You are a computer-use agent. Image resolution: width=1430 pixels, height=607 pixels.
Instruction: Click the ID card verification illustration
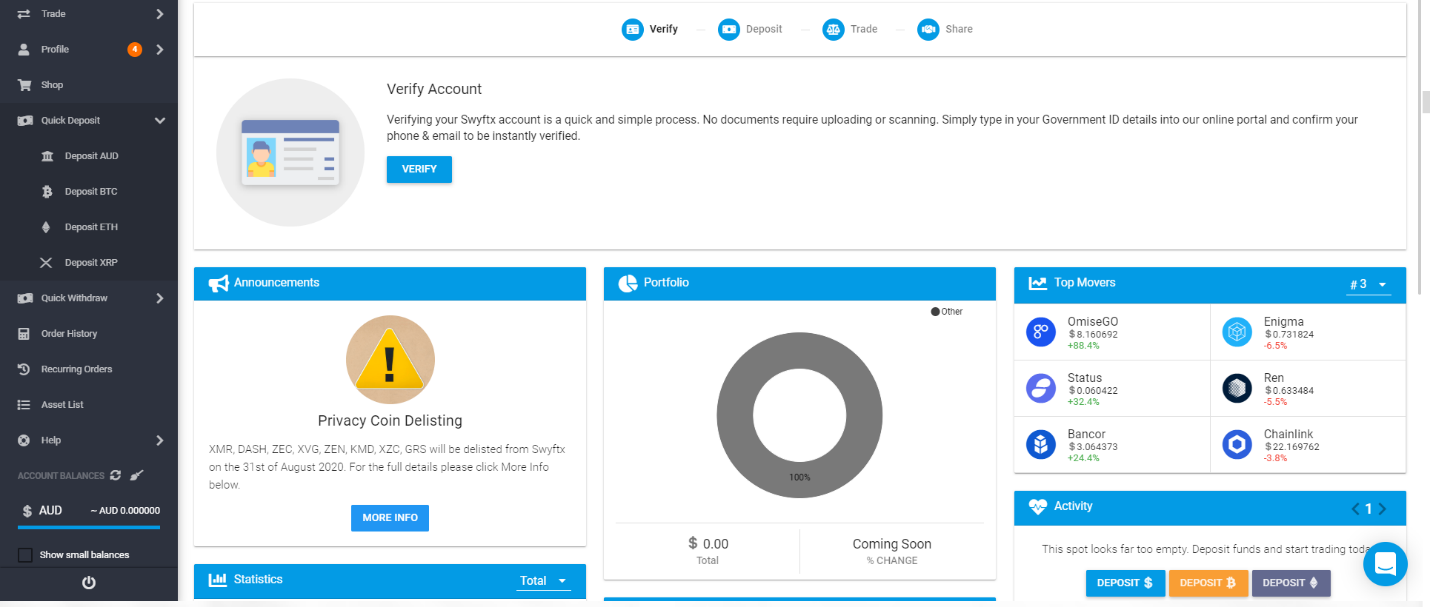click(290, 153)
